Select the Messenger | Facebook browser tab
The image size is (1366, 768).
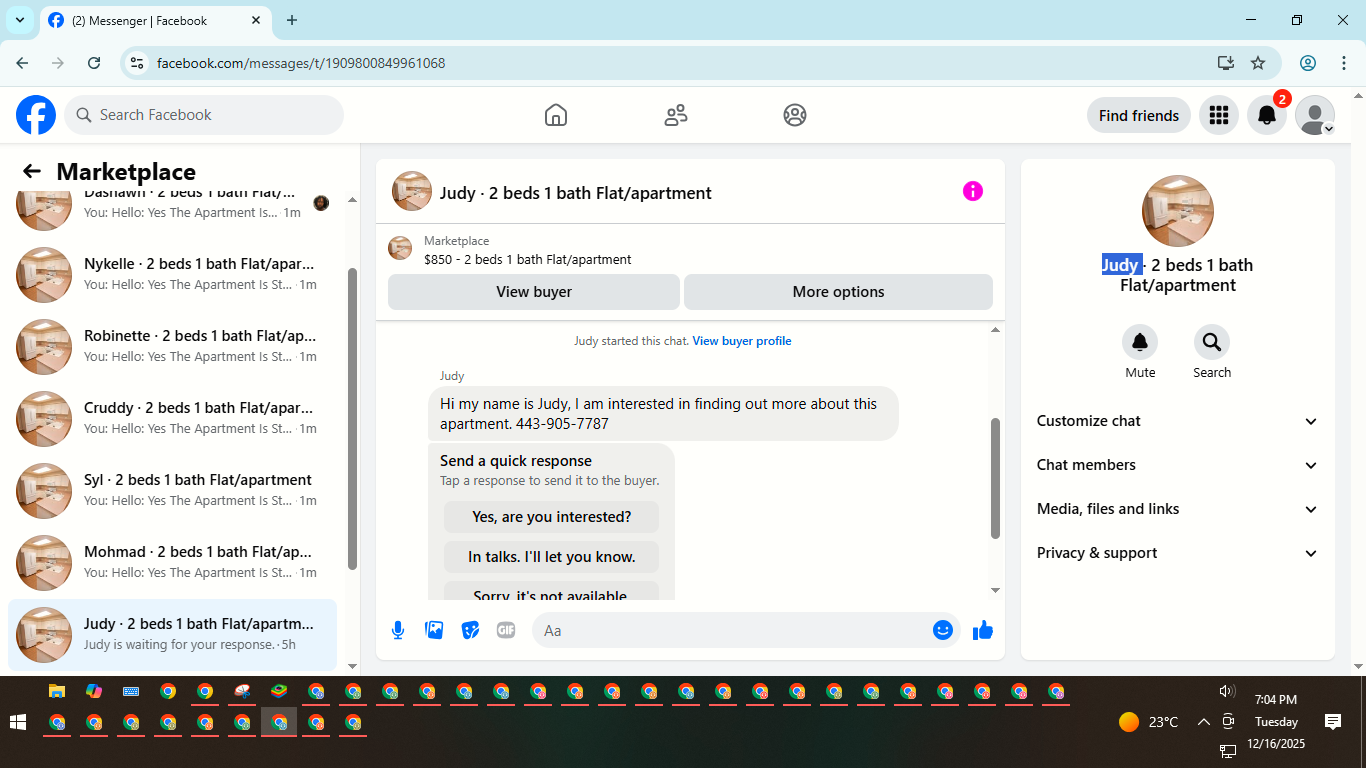click(x=155, y=20)
